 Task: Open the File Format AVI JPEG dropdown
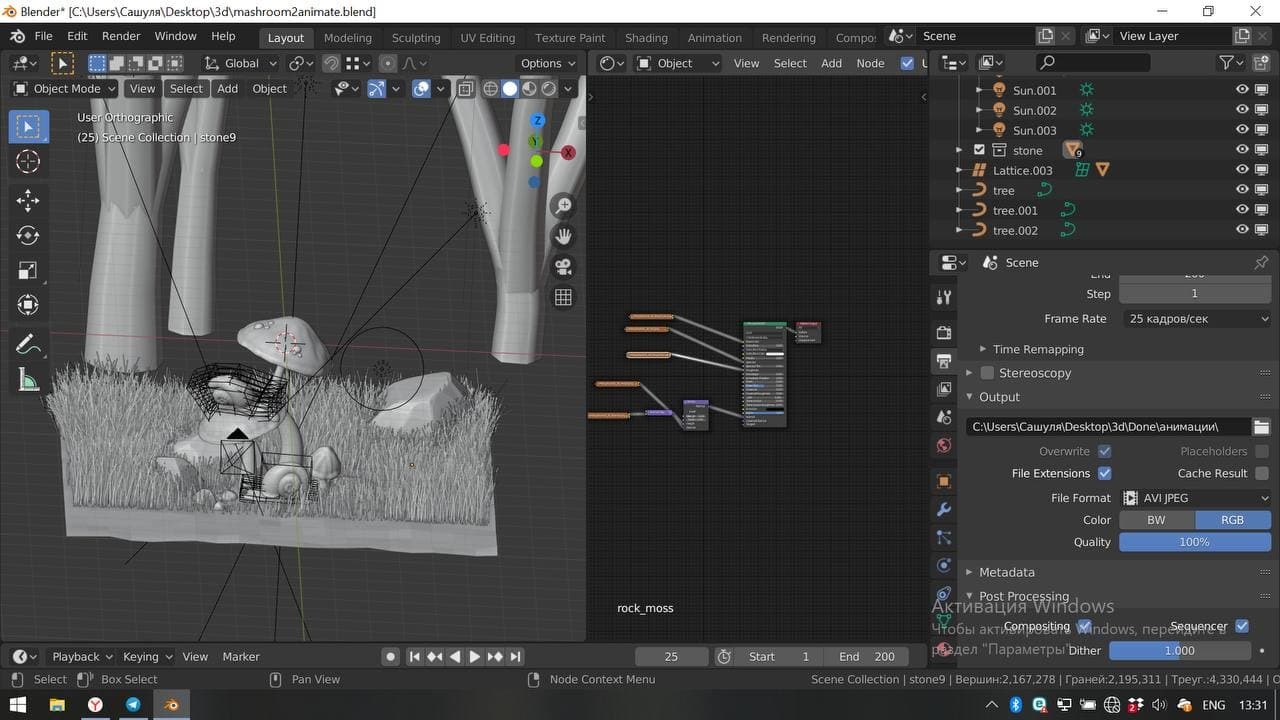tap(1195, 498)
